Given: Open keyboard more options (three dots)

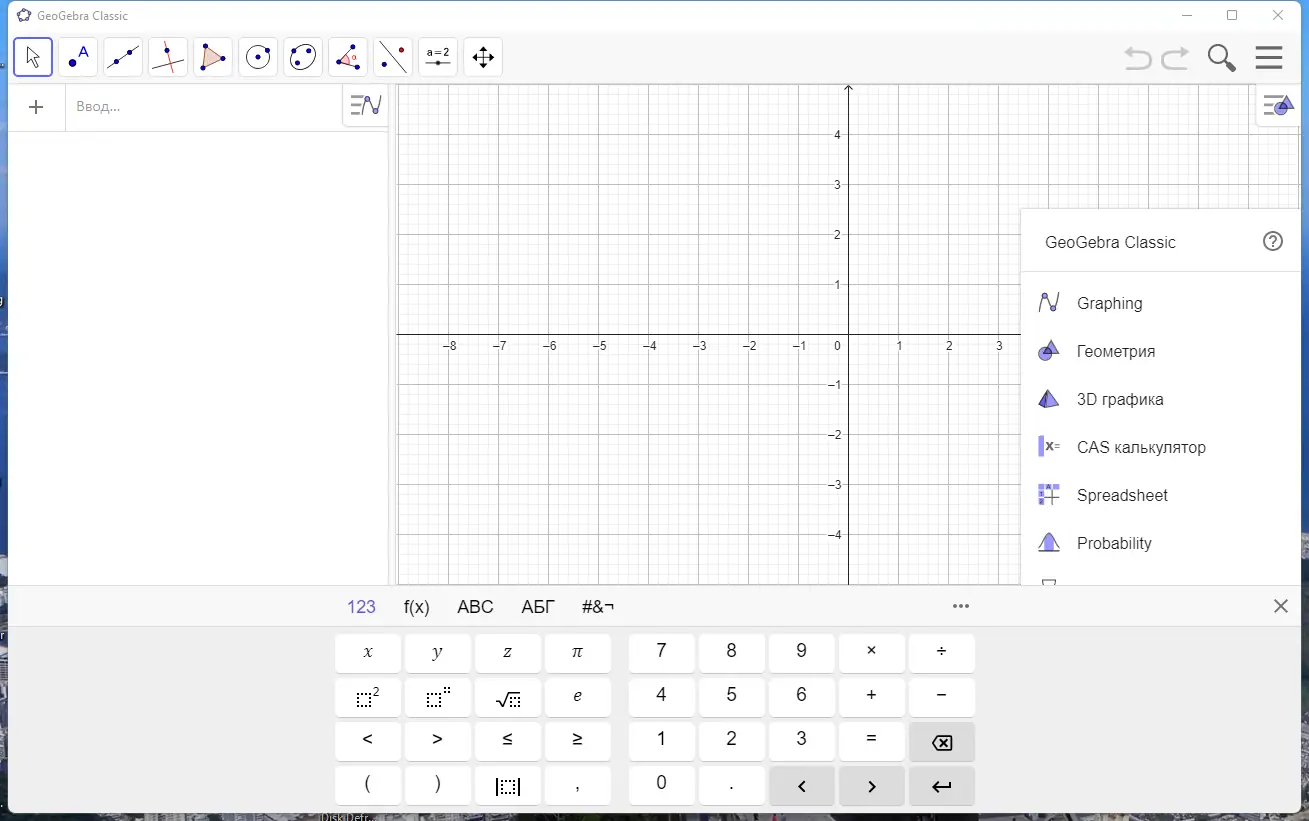Looking at the screenshot, I should click(961, 606).
